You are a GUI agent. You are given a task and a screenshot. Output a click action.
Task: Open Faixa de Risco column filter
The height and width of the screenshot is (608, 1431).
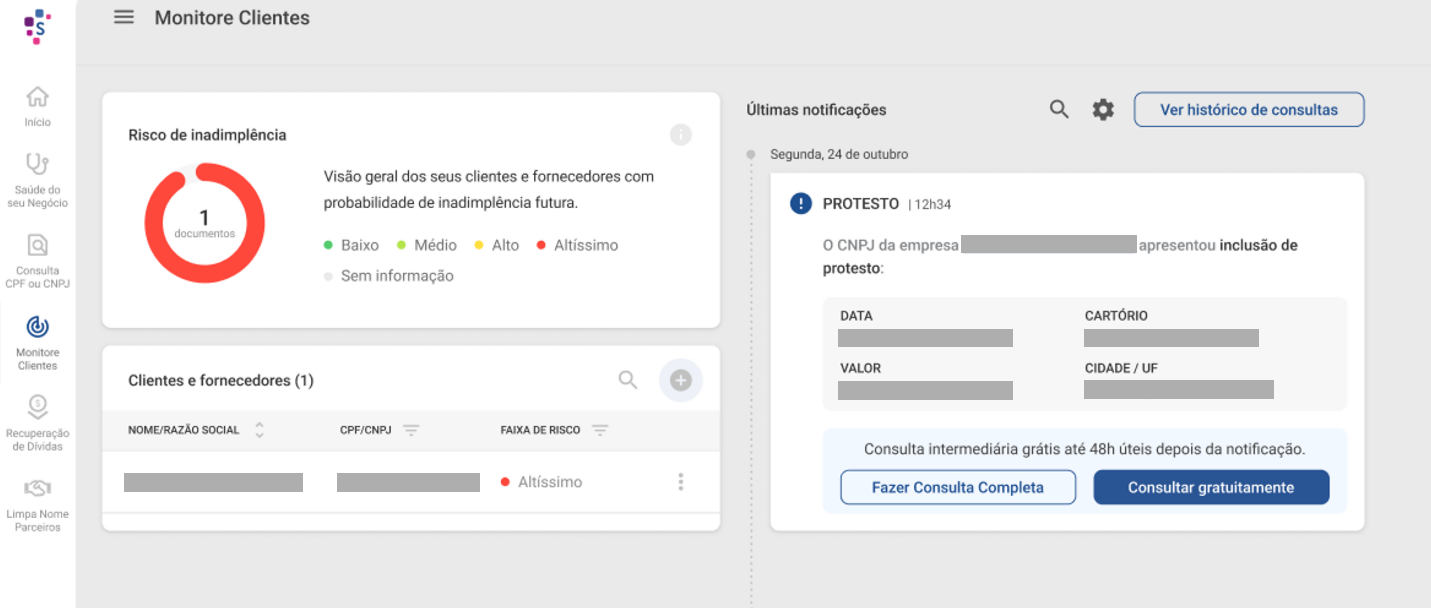point(600,430)
